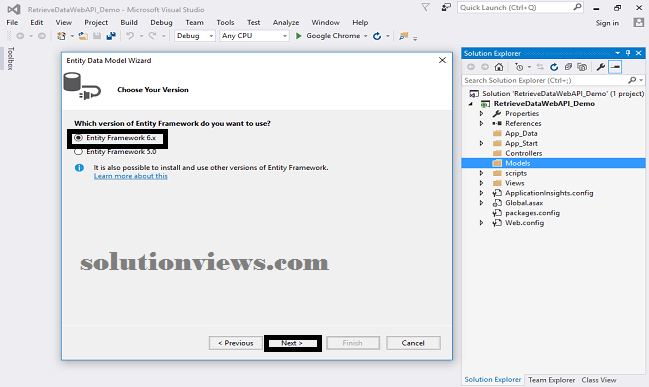Expand the scripts folder
Screen dimensions: 649x387
(481, 173)
